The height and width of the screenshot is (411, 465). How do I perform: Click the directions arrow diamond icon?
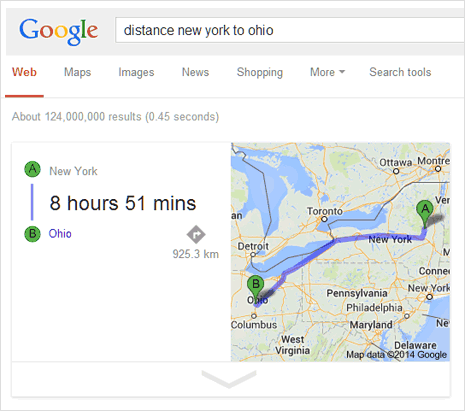(x=196, y=235)
